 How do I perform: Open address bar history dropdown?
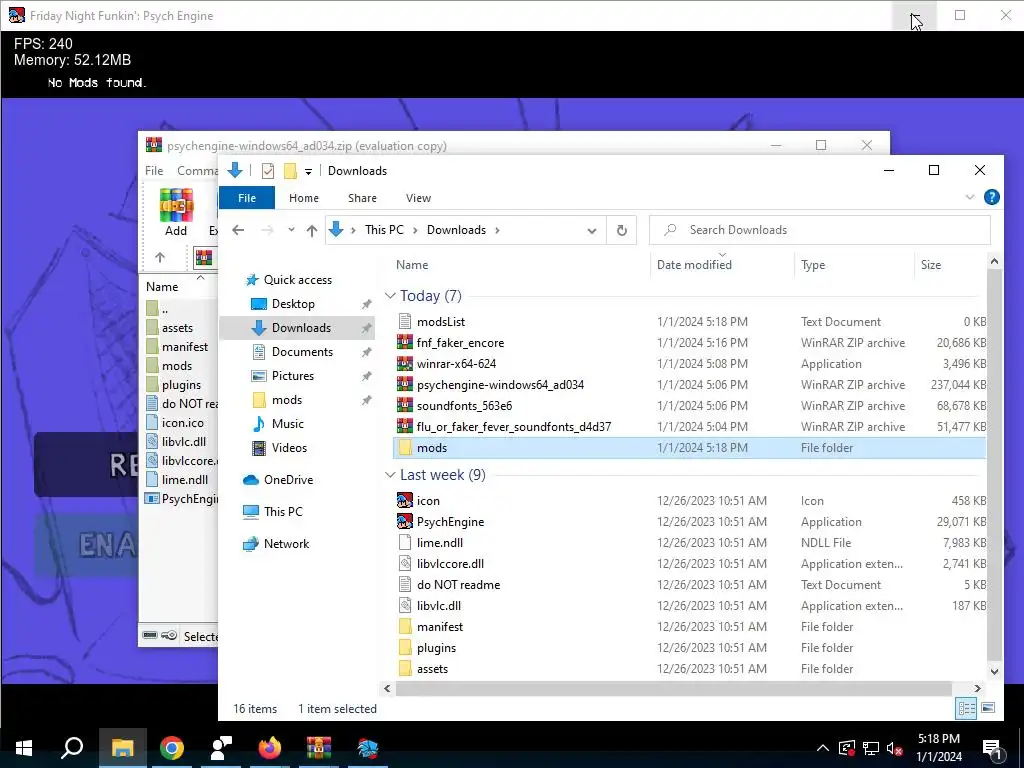(592, 231)
